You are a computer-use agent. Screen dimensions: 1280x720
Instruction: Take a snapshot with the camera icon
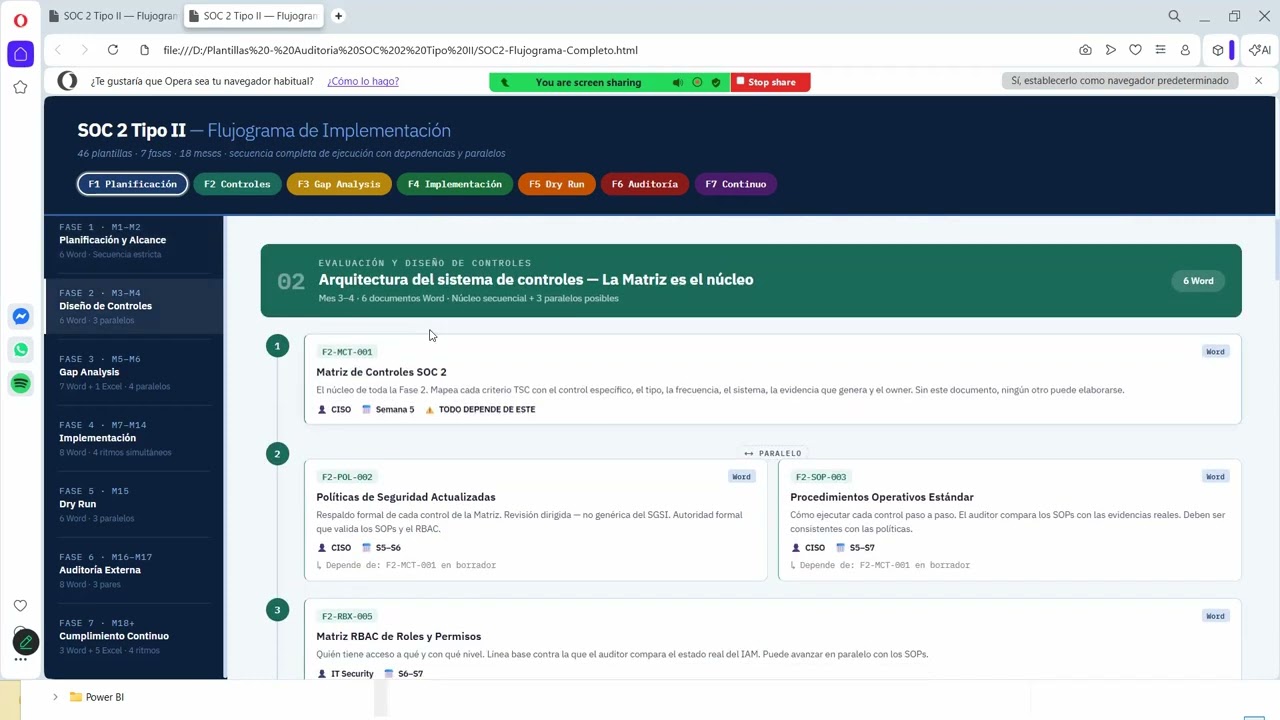click(1085, 50)
